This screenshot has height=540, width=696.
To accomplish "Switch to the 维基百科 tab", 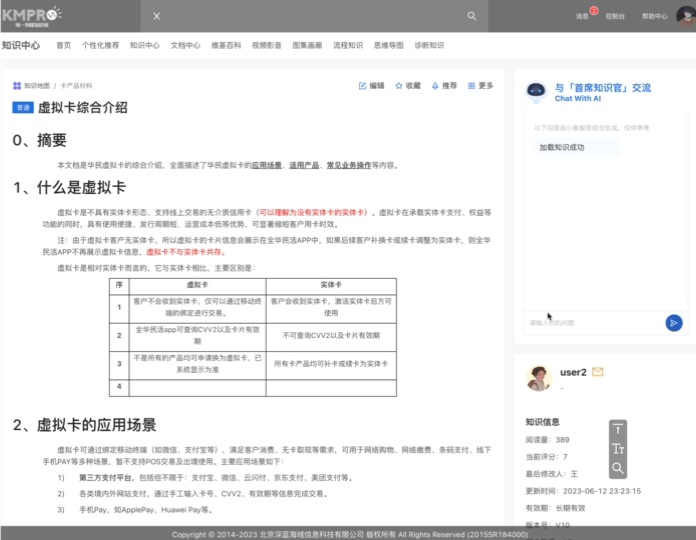I will coord(226,45).
